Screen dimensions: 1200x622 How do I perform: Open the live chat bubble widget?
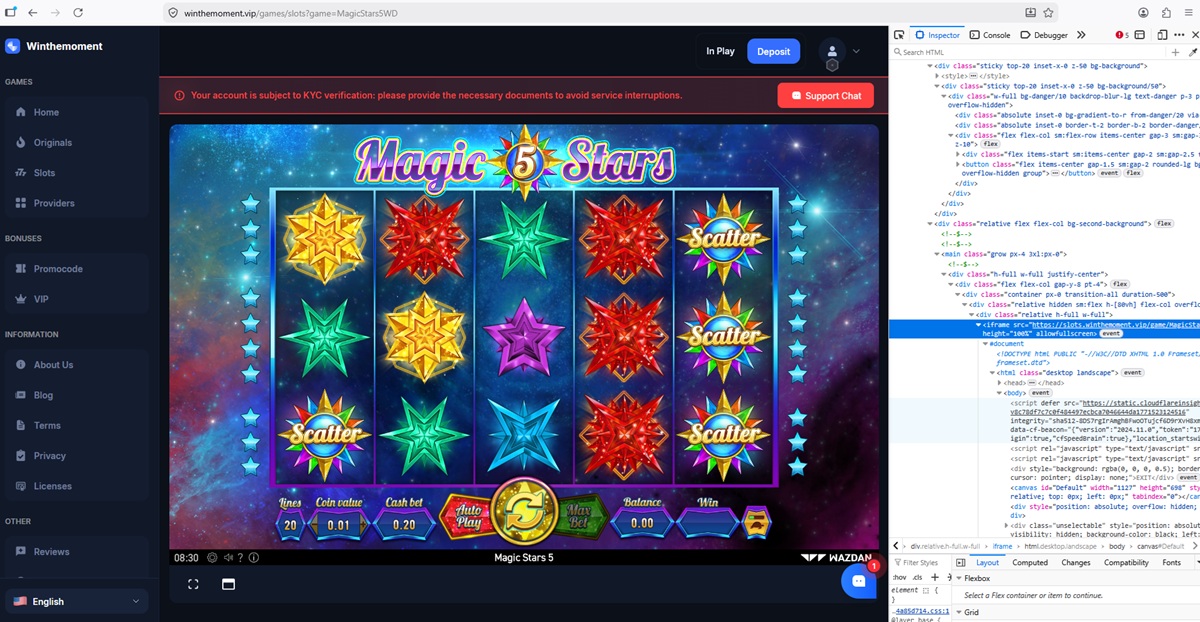point(858,580)
